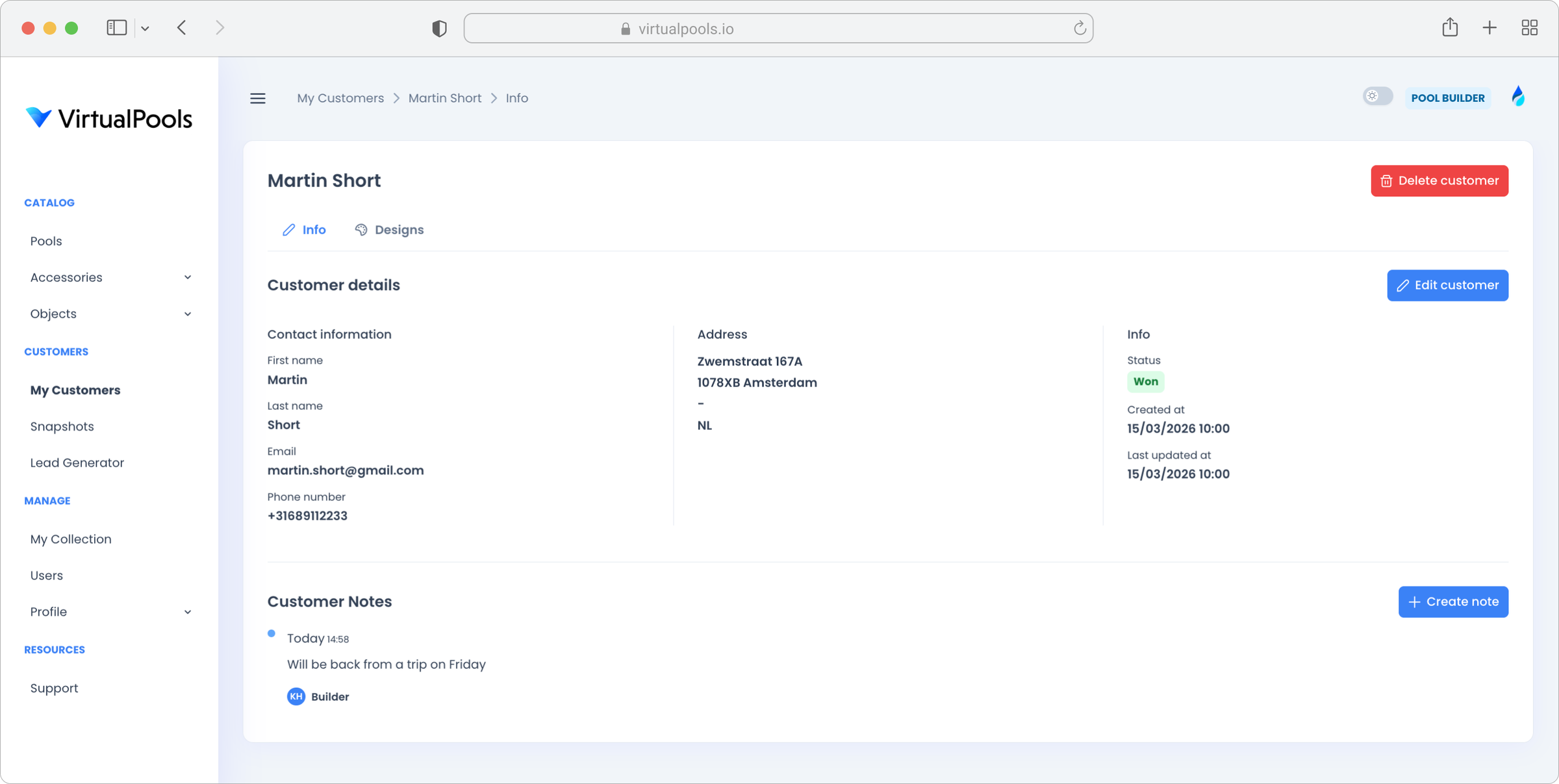Switch to the Info tab
This screenshot has width=1559, height=784.
(304, 230)
